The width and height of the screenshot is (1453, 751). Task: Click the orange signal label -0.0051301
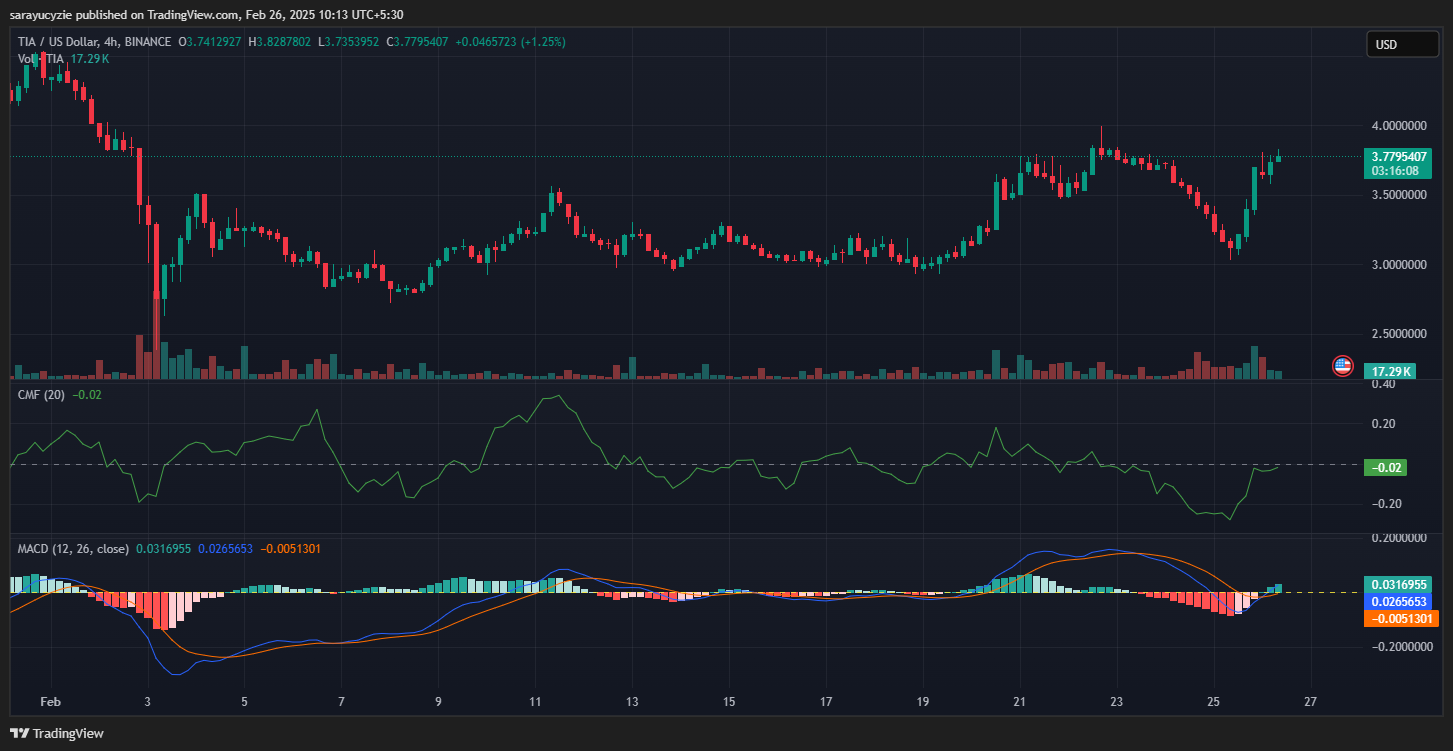pos(1399,618)
